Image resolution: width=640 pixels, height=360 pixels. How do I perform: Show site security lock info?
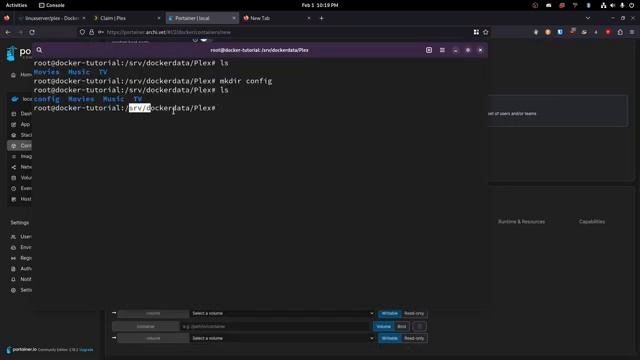click(x=91, y=32)
